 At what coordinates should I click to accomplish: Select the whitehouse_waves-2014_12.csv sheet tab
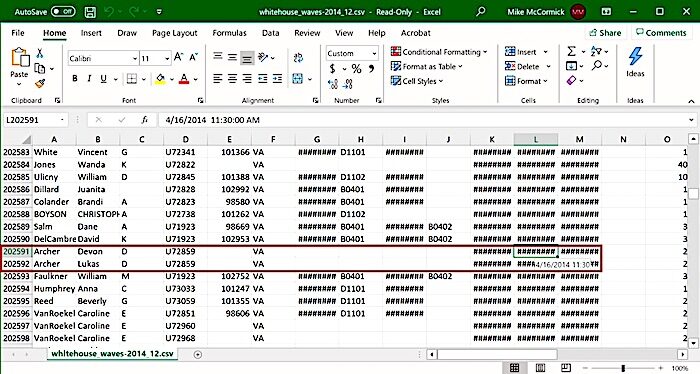click(x=112, y=354)
